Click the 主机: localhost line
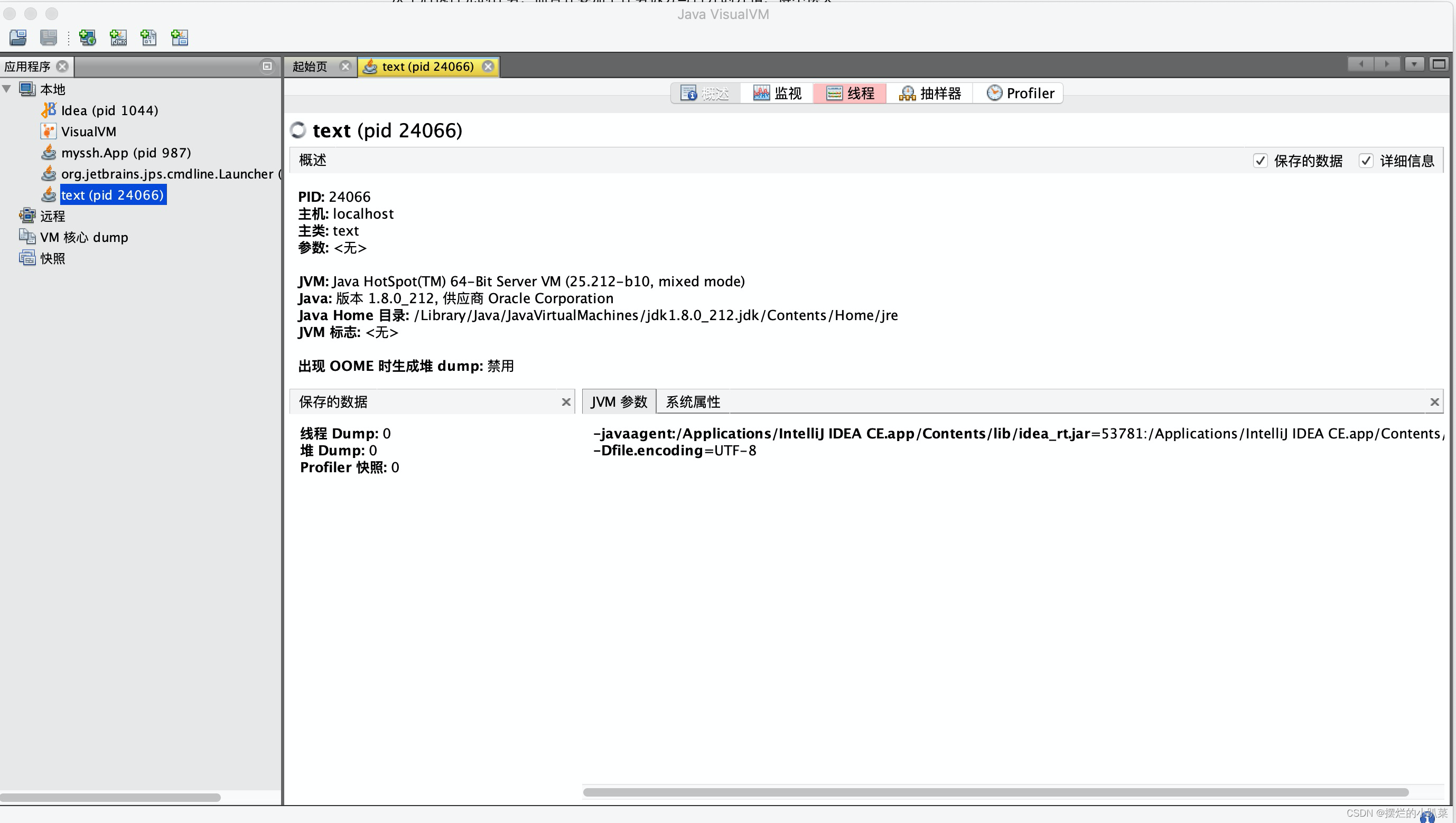This screenshot has height=823, width=1456. click(x=346, y=213)
